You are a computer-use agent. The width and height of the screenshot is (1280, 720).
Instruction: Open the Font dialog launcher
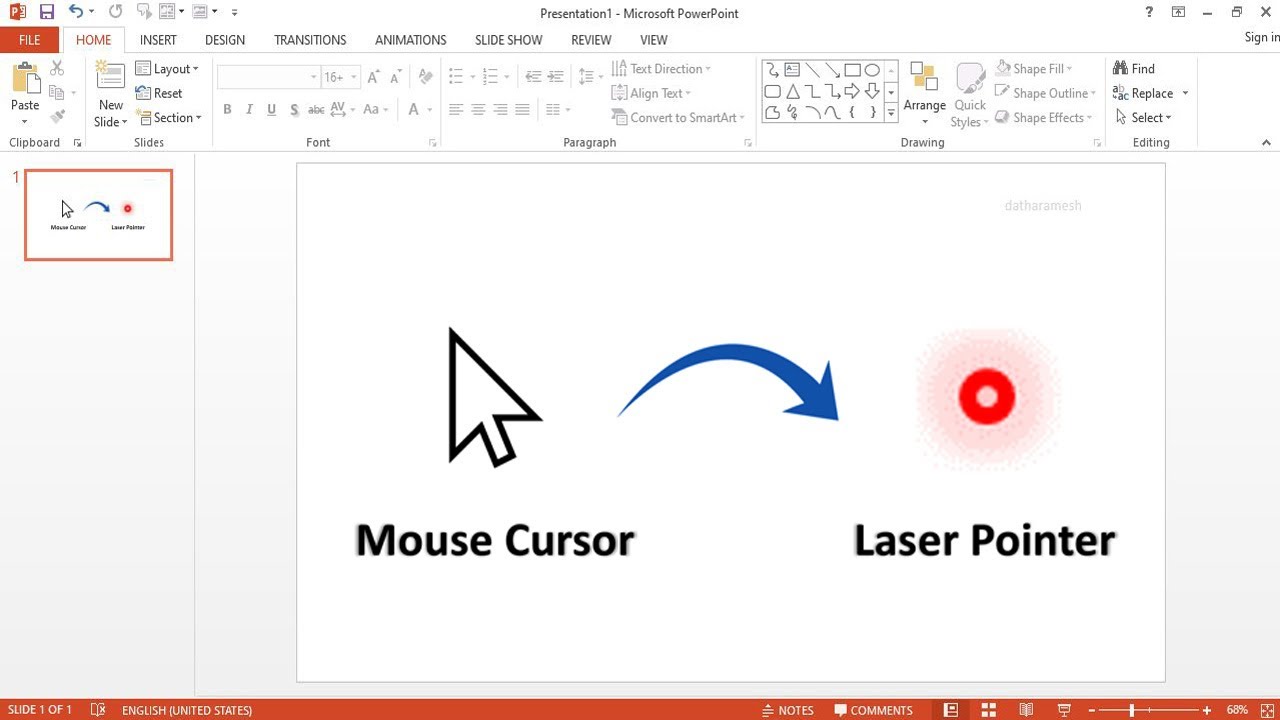coord(433,143)
